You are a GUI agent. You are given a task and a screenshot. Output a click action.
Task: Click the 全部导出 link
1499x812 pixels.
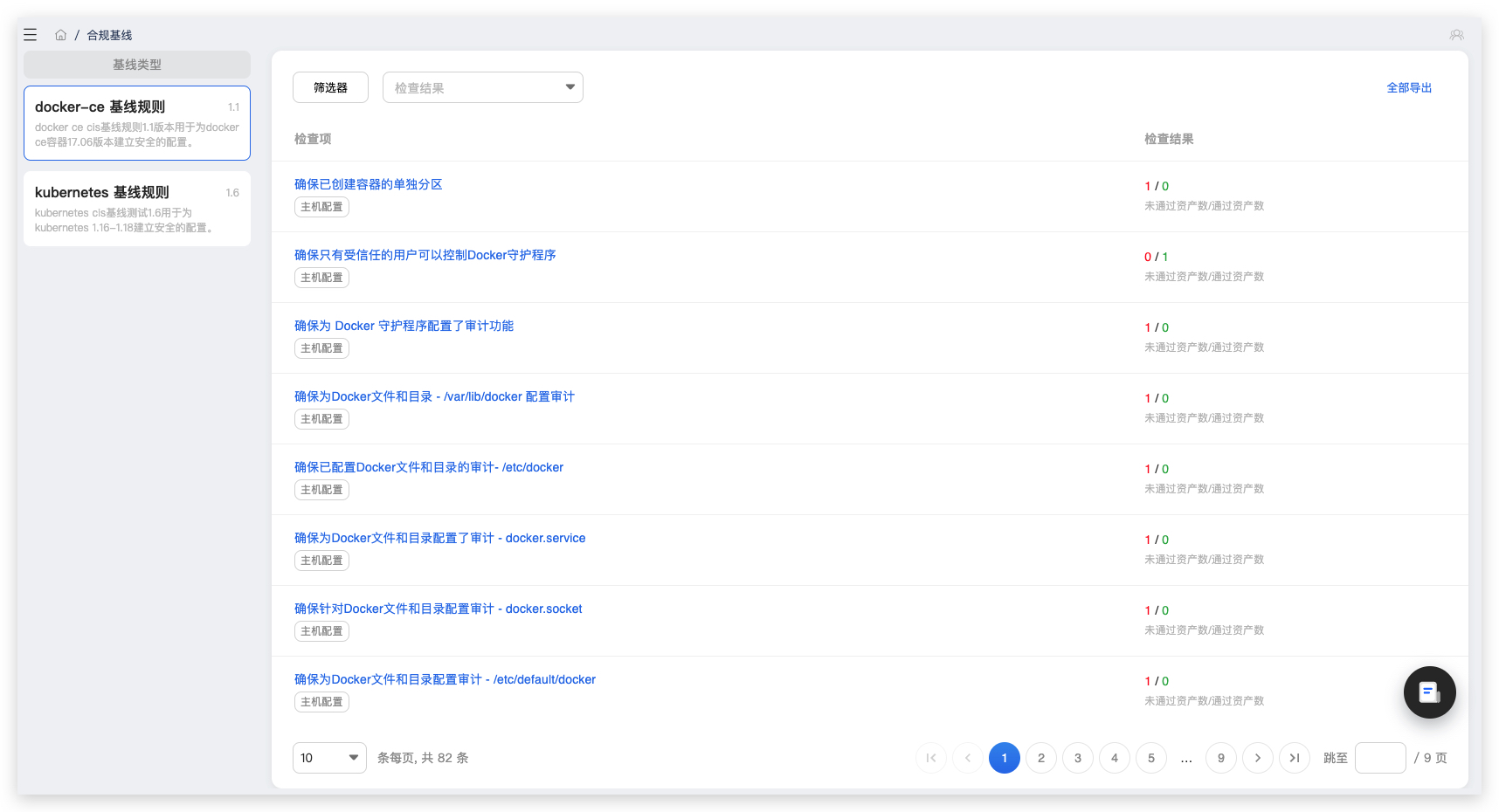pos(1409,87)
